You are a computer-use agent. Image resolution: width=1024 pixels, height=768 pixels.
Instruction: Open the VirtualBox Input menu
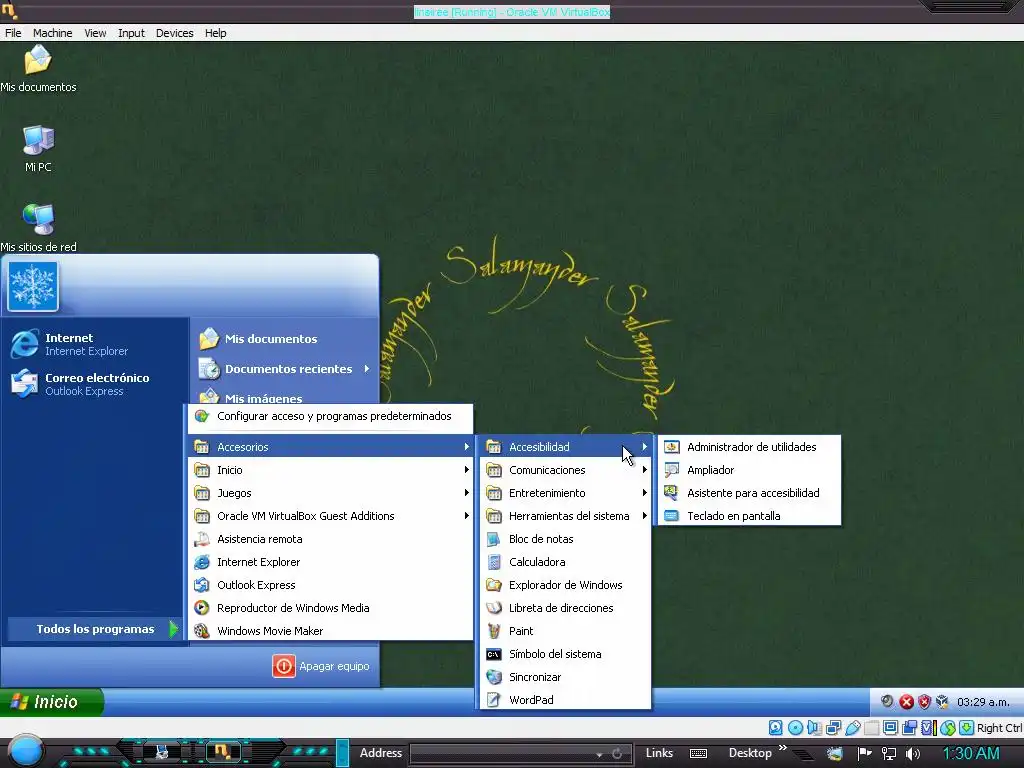click(131, 33)
